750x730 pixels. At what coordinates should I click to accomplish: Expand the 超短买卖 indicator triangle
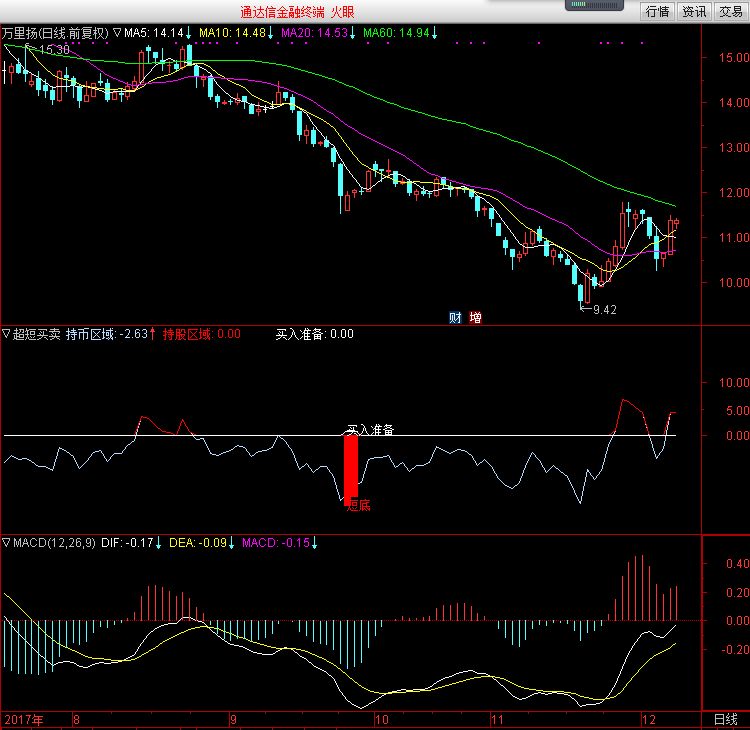click(x=6, y=333)
